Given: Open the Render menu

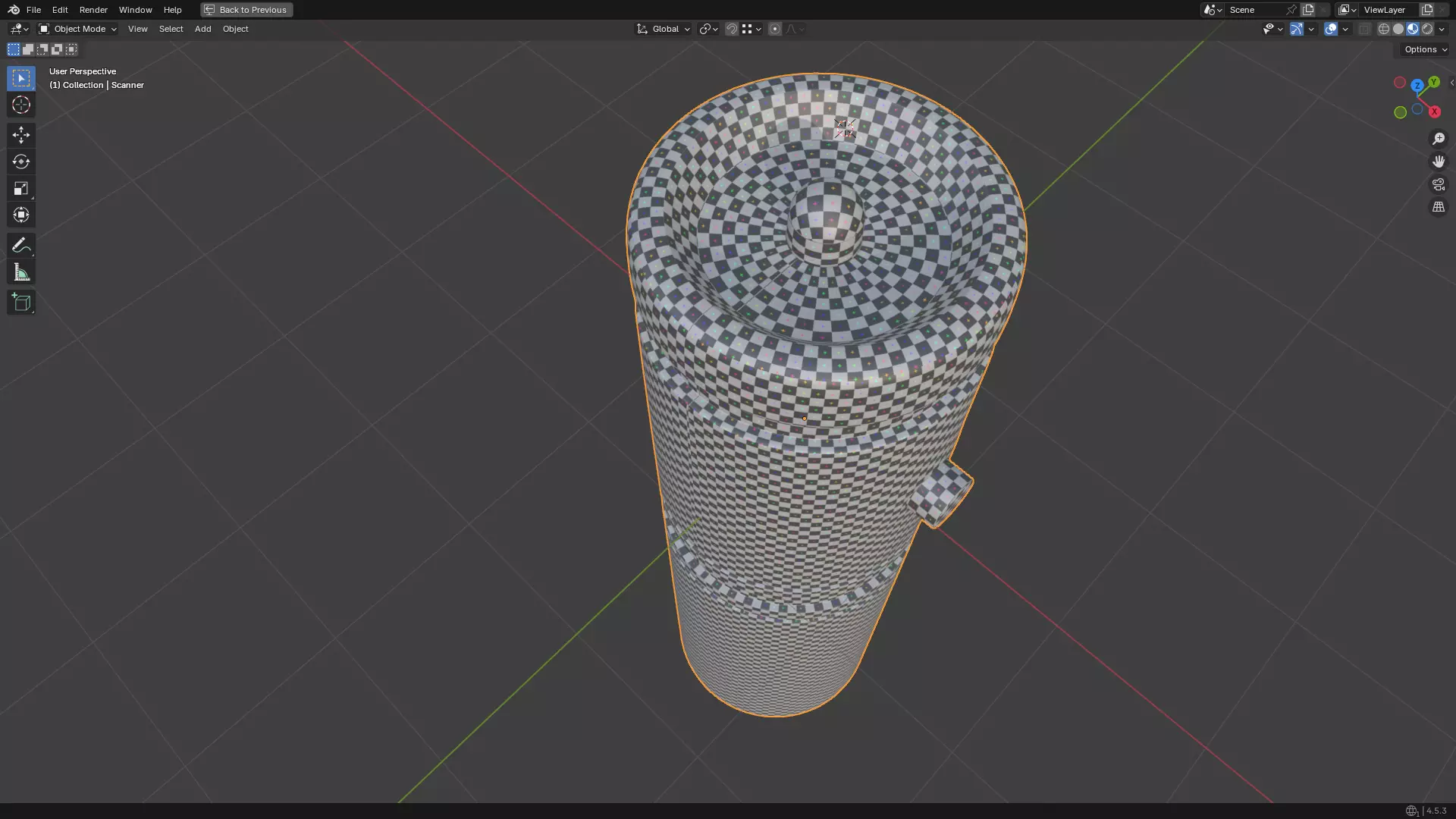Looking at the screenshot, I should 93,10.
